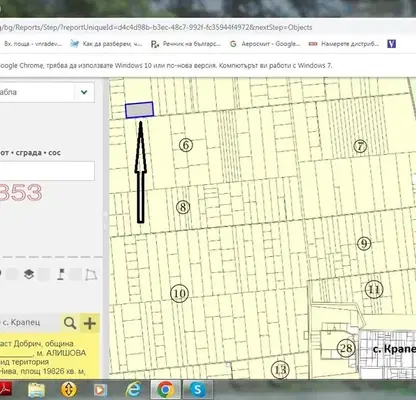Click cadastral block label 13 on the map
The height and width of the screenshot is (400, 416).
tap(280, 370)
